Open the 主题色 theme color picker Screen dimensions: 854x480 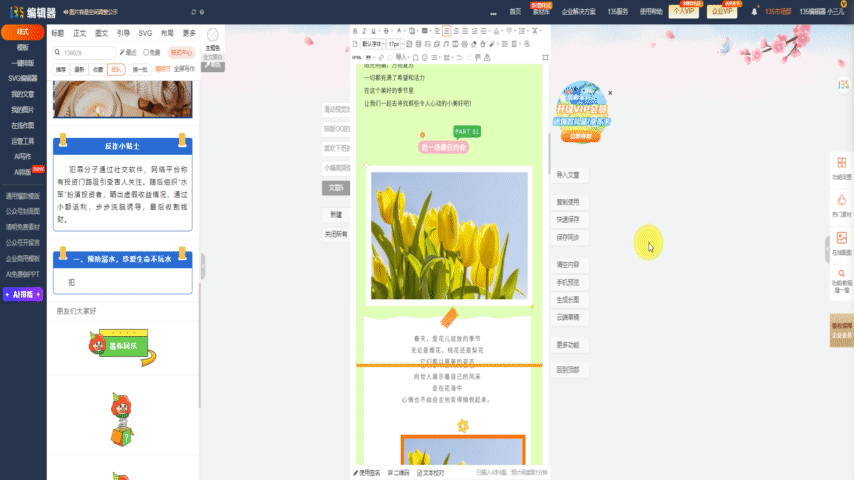[212, 38]
